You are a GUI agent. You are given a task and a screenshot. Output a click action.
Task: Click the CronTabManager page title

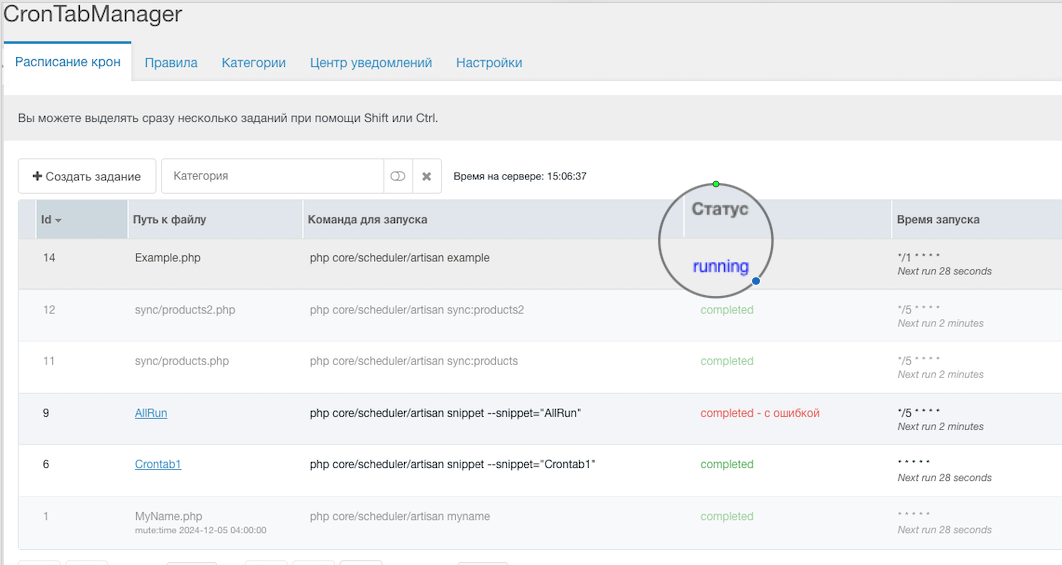click(x=93, y=14)
